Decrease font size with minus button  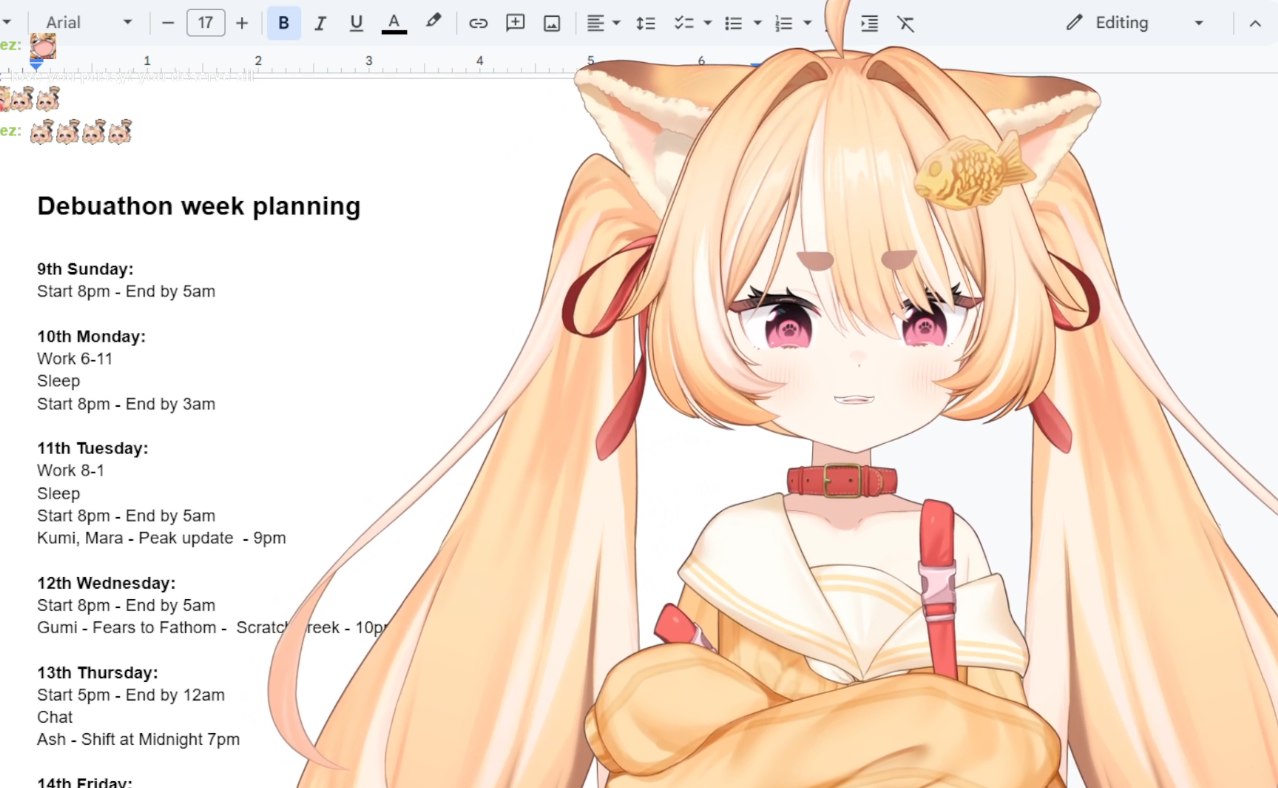[x=168, y=23]
